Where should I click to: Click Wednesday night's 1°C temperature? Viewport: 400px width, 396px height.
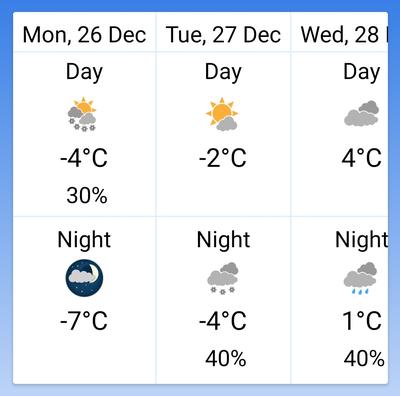(362, 321)
